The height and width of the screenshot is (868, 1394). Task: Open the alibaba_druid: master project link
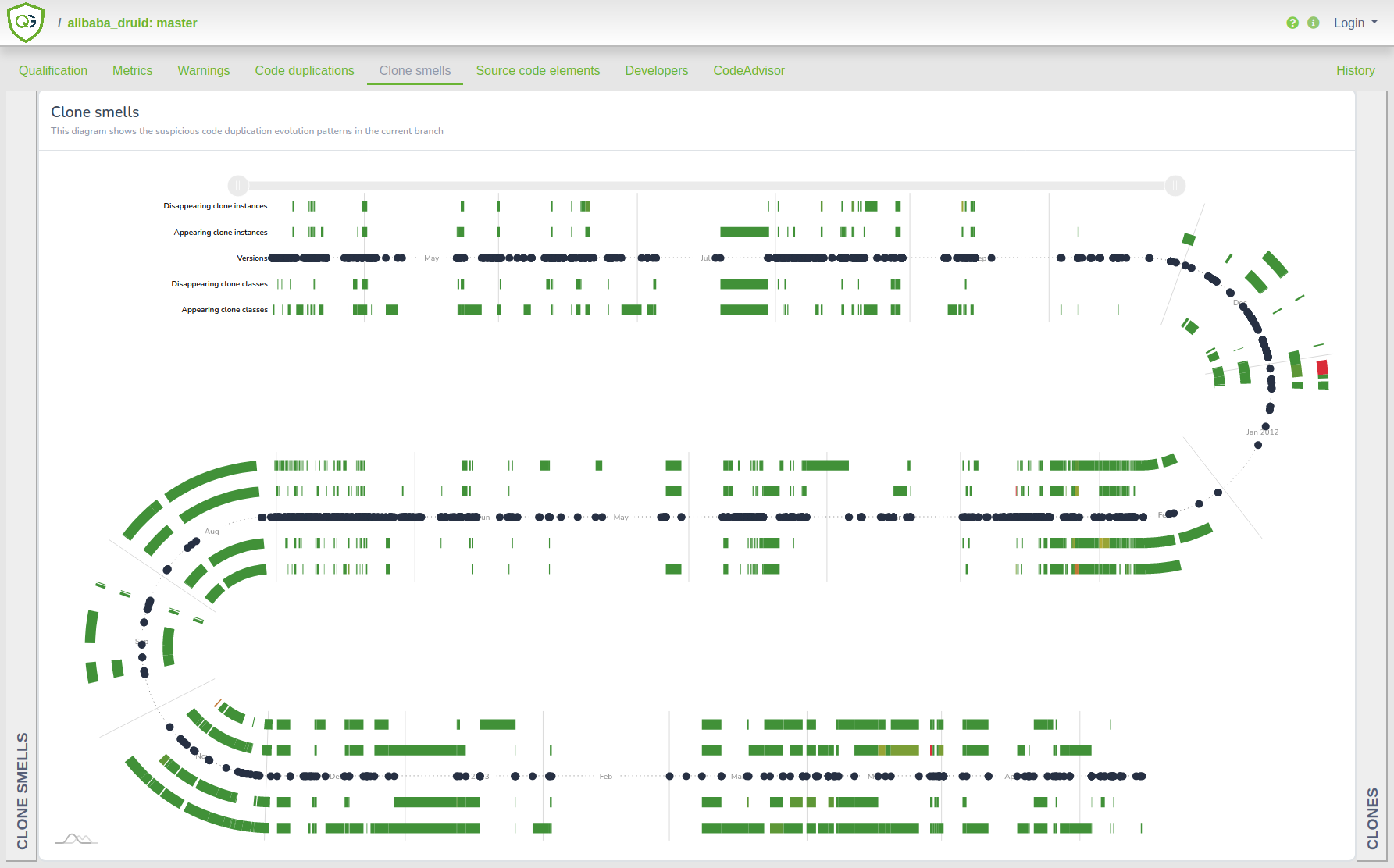132,23
